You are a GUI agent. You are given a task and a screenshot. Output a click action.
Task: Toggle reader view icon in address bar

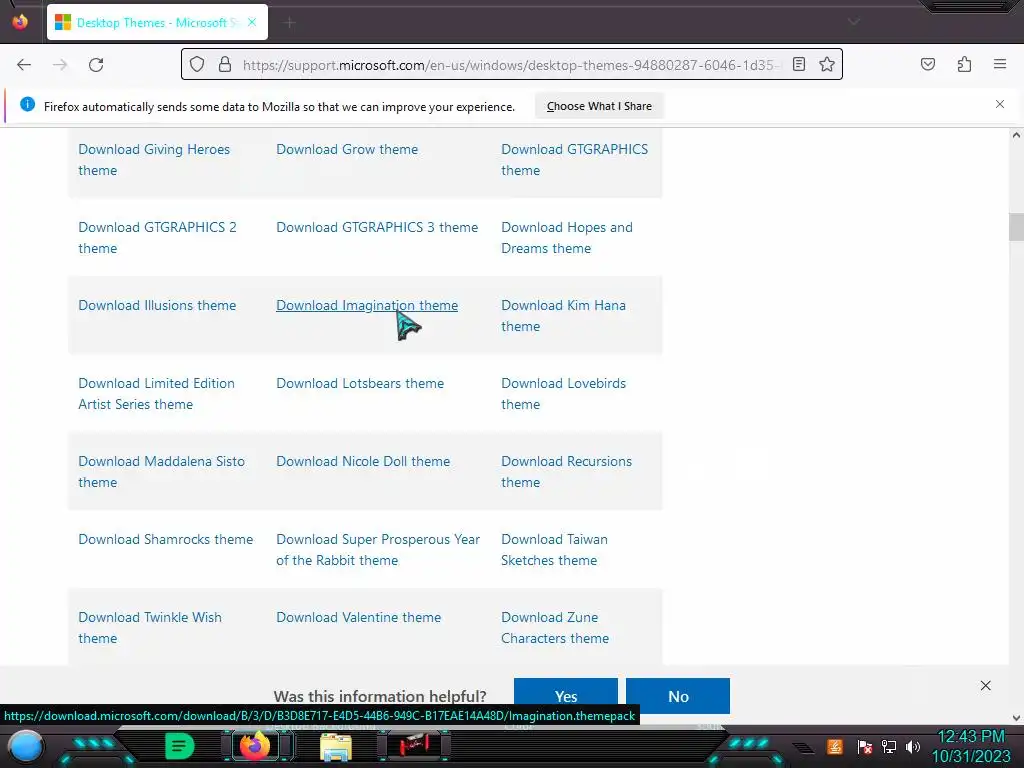click(799, 64)
